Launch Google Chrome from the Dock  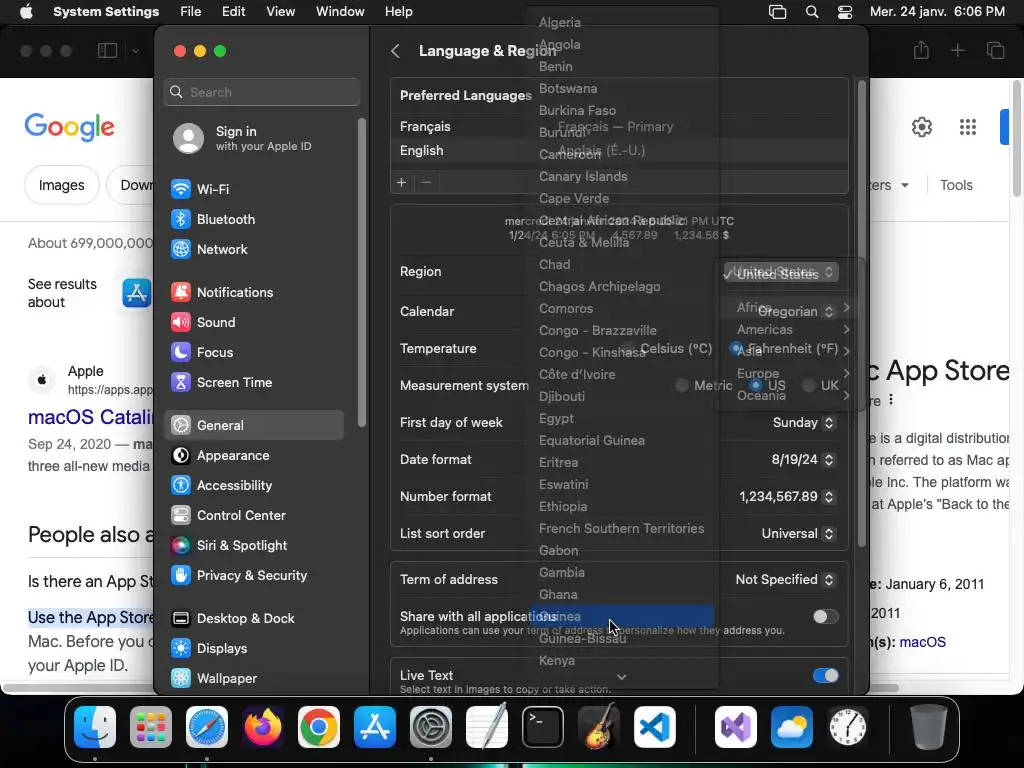coord(319,727)
